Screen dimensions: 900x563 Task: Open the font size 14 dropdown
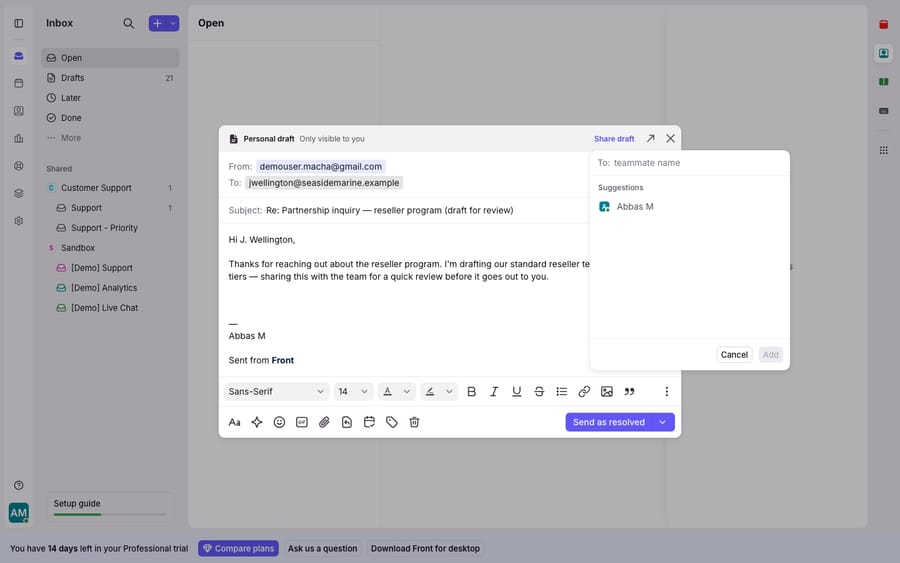[x=354, y=391]
